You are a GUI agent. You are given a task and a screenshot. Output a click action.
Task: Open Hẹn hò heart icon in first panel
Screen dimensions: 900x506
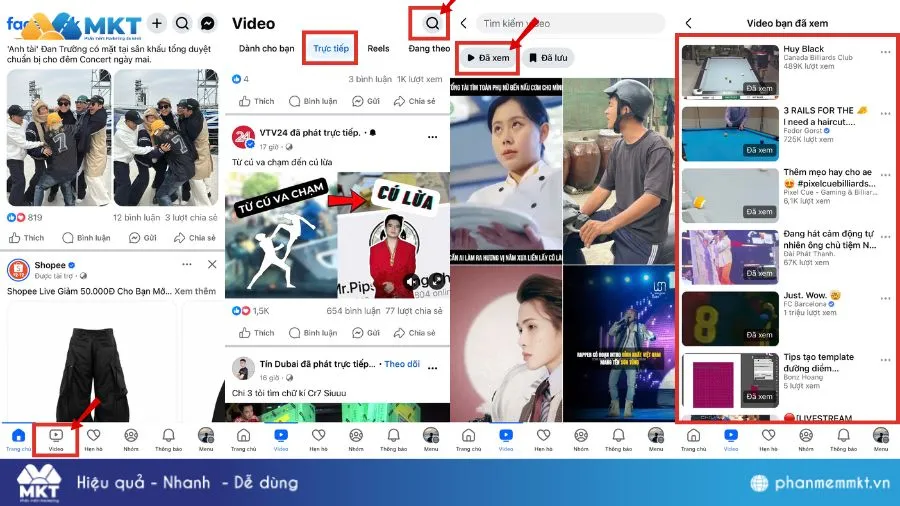(x=93, y=440)
